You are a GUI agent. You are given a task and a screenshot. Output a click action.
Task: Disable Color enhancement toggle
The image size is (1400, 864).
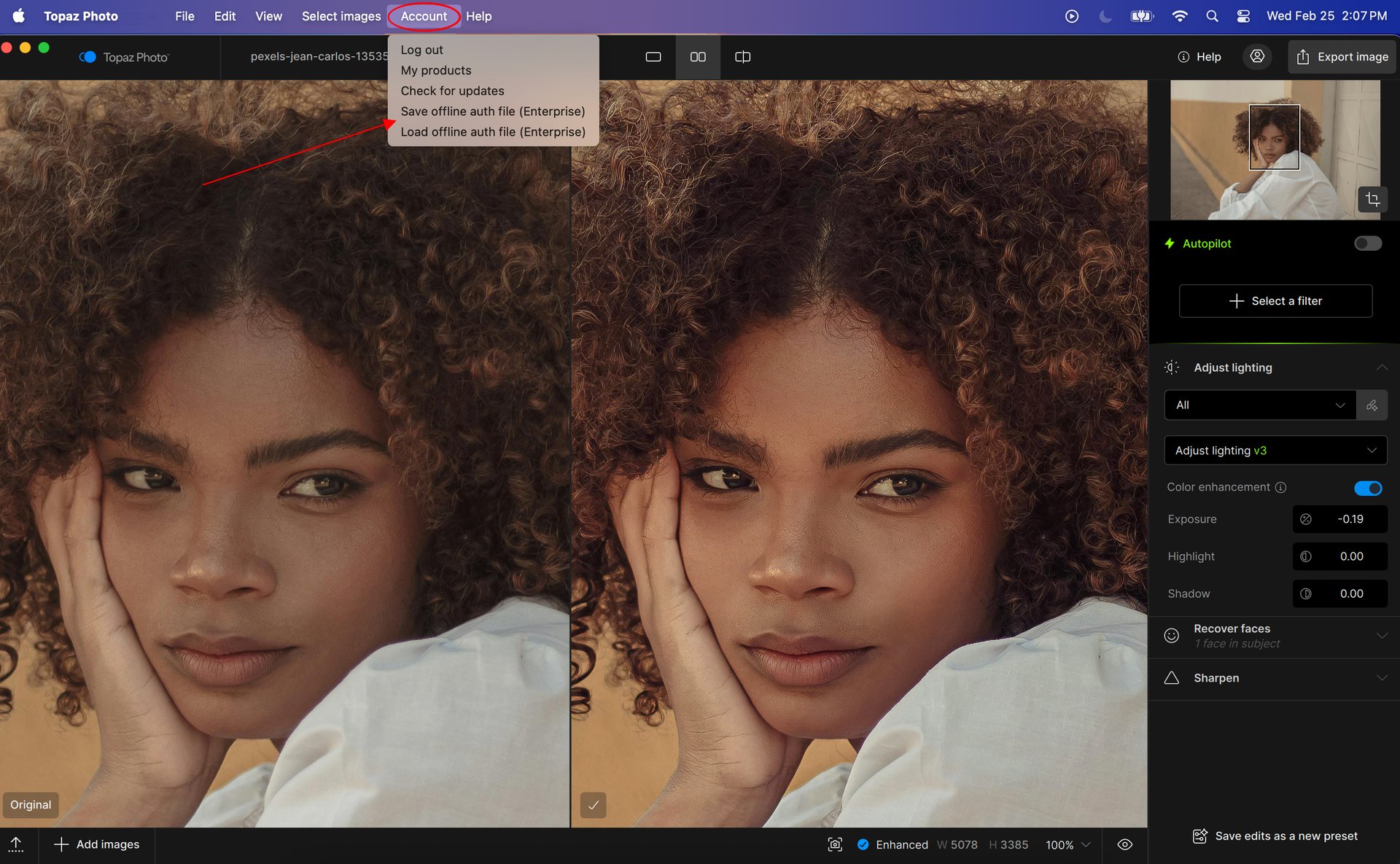click(x=1367, y=488)
